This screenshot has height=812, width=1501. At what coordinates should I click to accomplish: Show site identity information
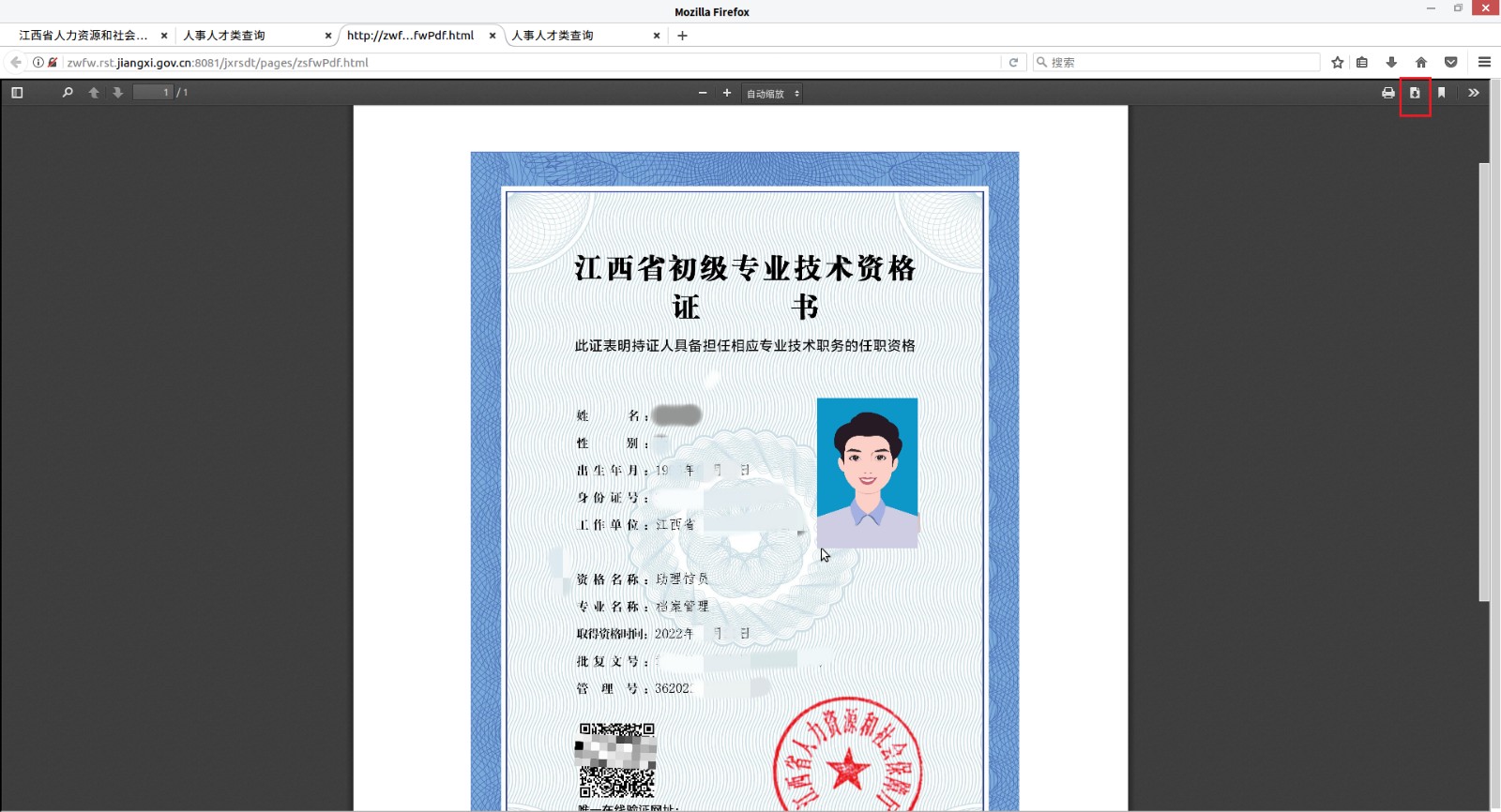pyautogui.click(x=38, y=63)
